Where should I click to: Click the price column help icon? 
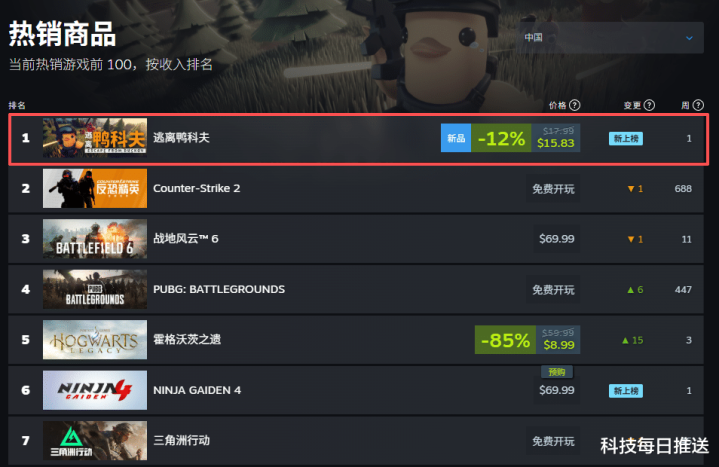tap(575, 105)
